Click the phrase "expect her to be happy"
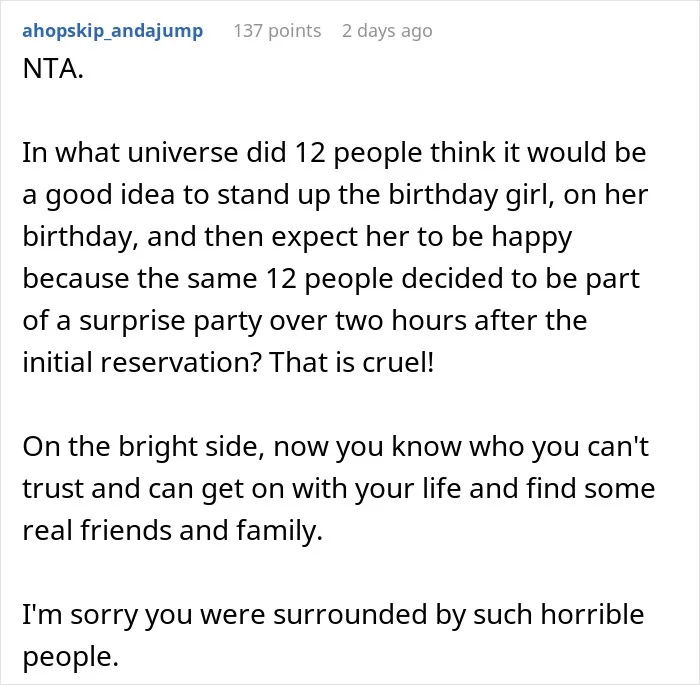This screenshot has width=700, height=685. pos(421,237)
